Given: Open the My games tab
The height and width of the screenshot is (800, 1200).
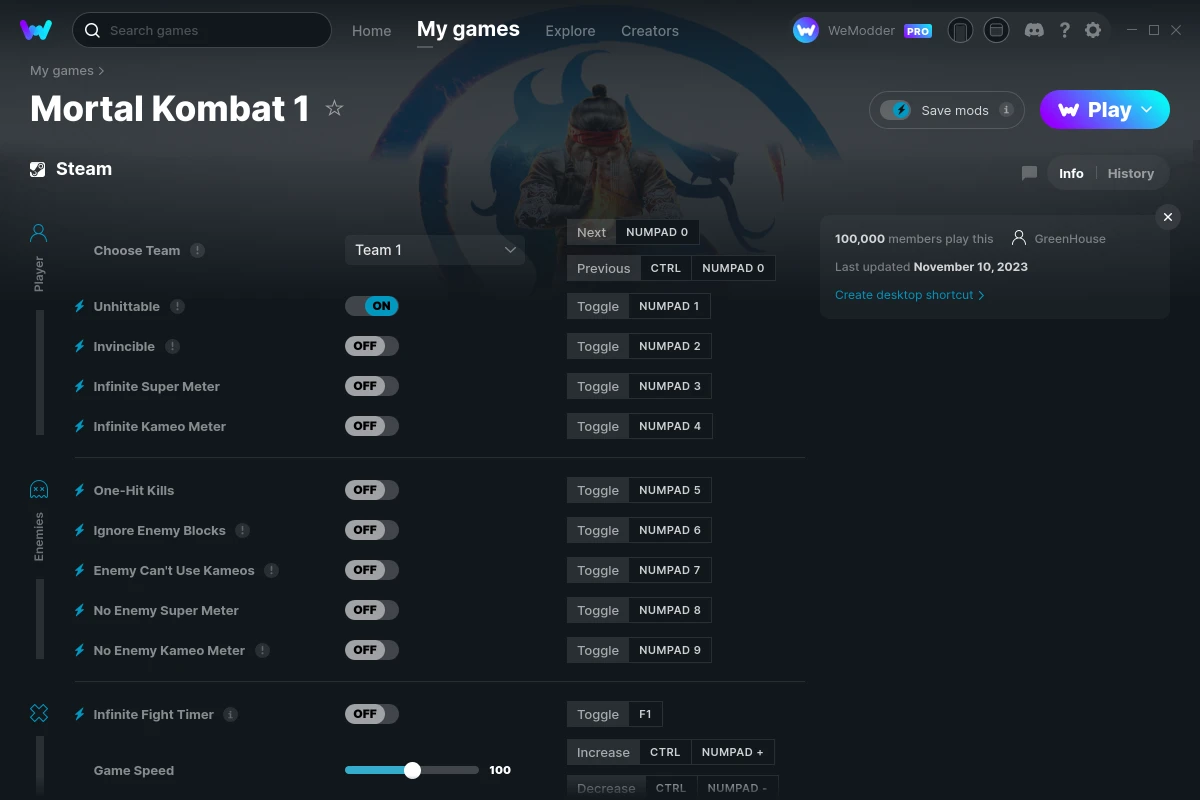Looking at the screenshot, I should click(468, 30).
